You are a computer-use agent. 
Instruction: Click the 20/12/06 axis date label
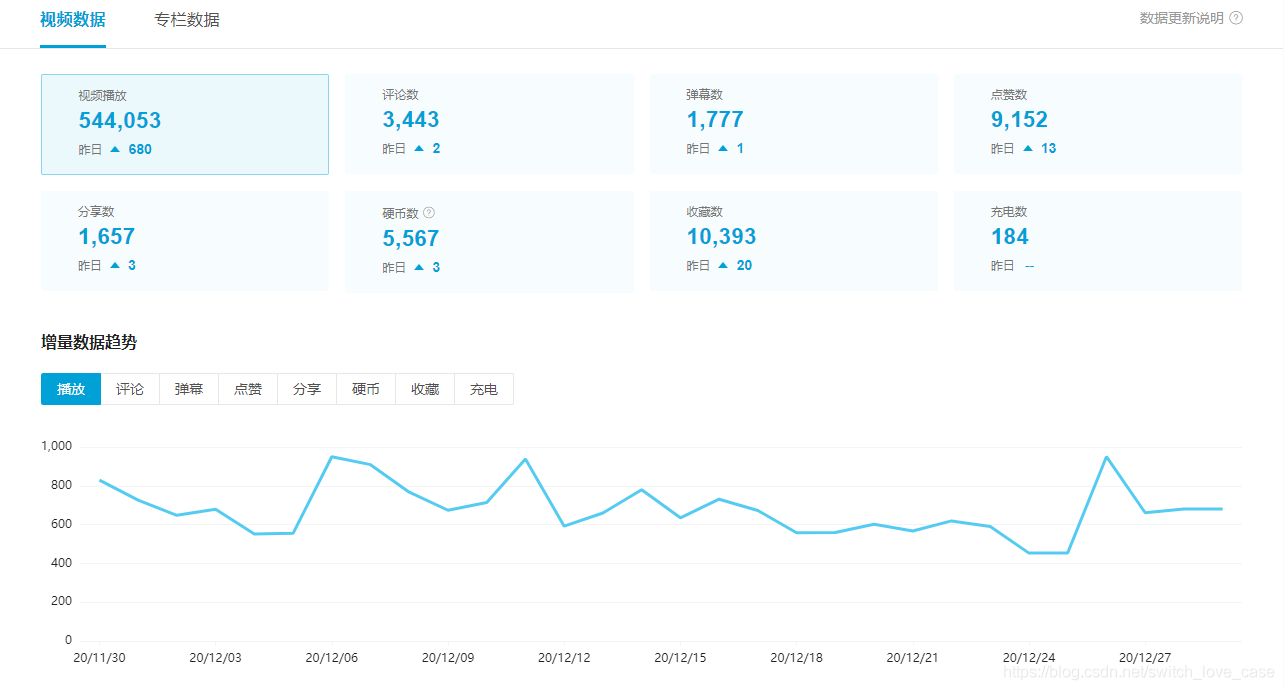(331, 658)
